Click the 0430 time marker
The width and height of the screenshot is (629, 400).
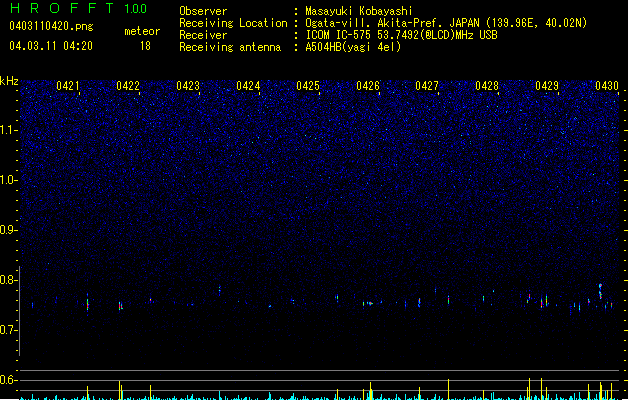coord(607,86)
